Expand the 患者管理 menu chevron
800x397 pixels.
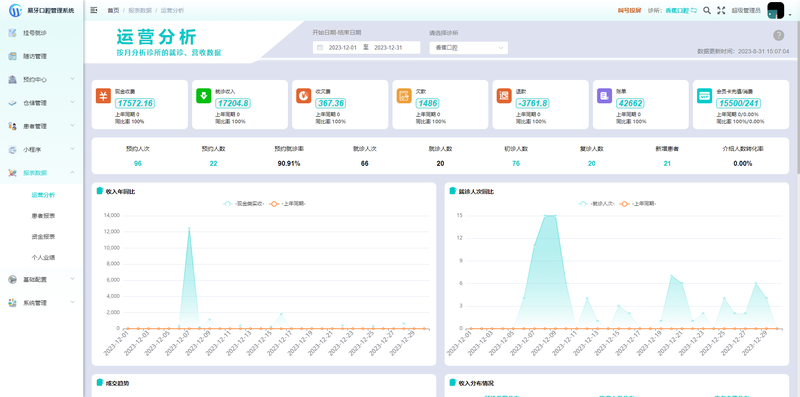pyautogui.click(x=72, y=126)
